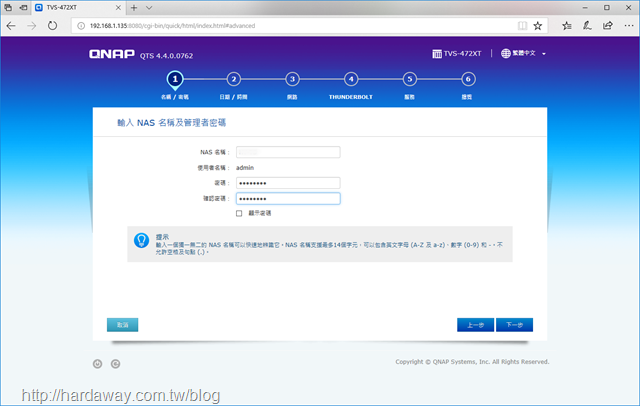Click the site info icon in address bar
The width and height of the screenshot is (640, 406).
click(x=81, y=26)
